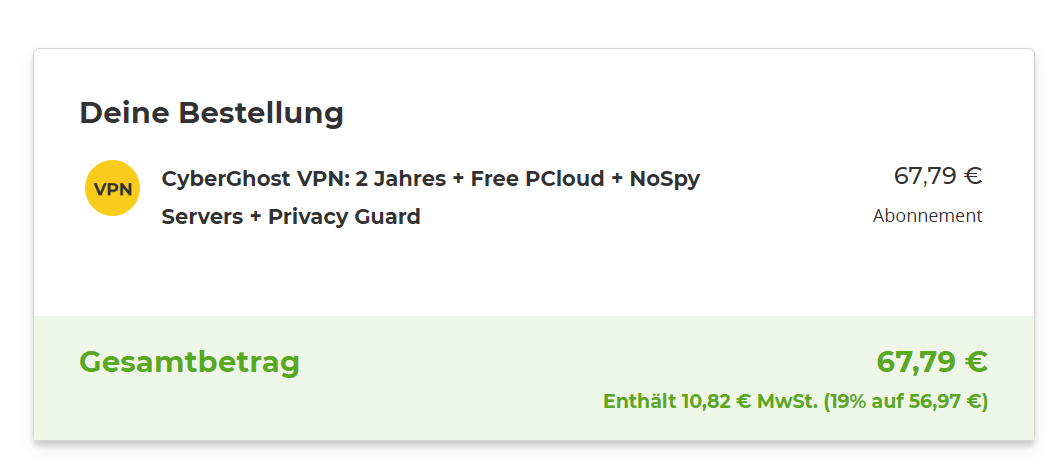Click the "Deine Bestellung" heading

point(211,113)
